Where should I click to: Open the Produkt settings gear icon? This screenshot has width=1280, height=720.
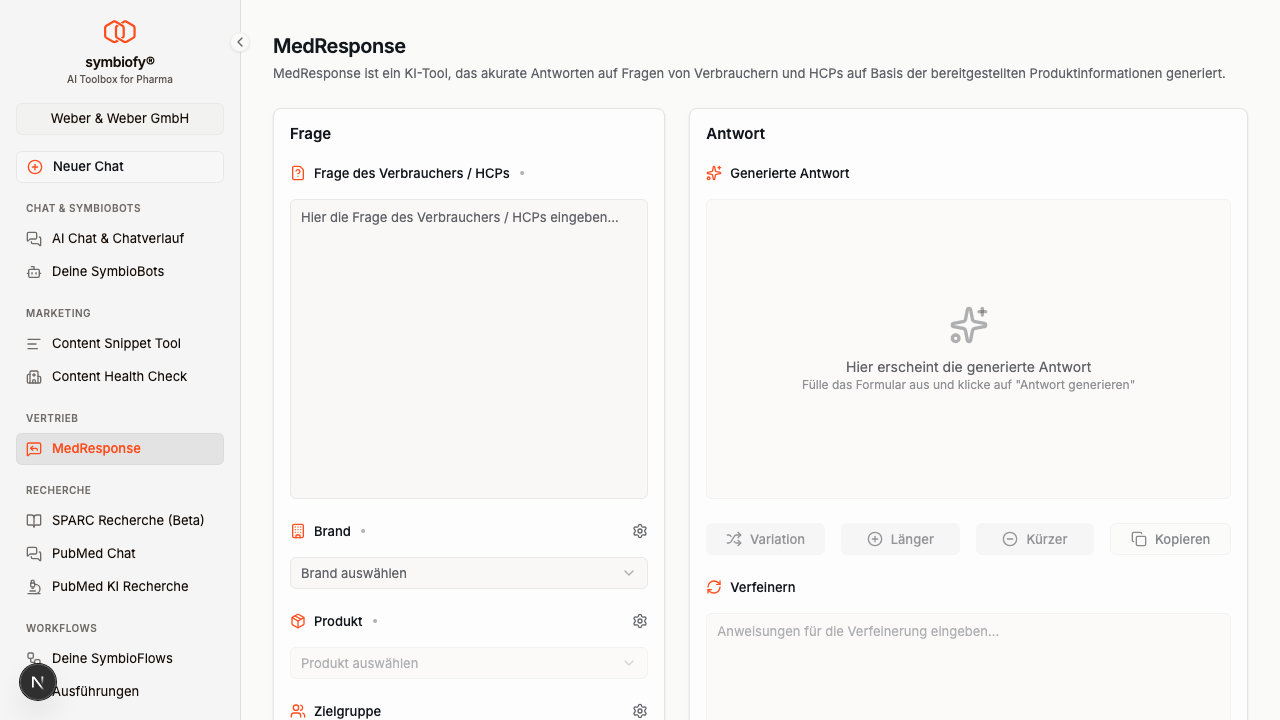(x=640, y=621)
